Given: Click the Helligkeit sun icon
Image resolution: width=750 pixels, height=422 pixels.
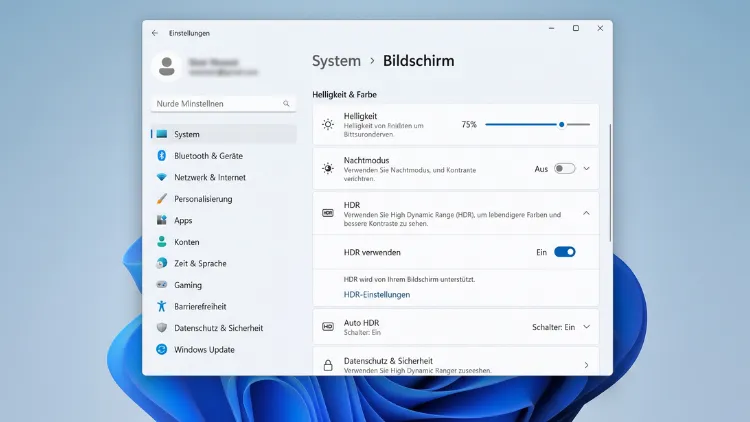Looking at the screenshot, I should tap(328, 124).
